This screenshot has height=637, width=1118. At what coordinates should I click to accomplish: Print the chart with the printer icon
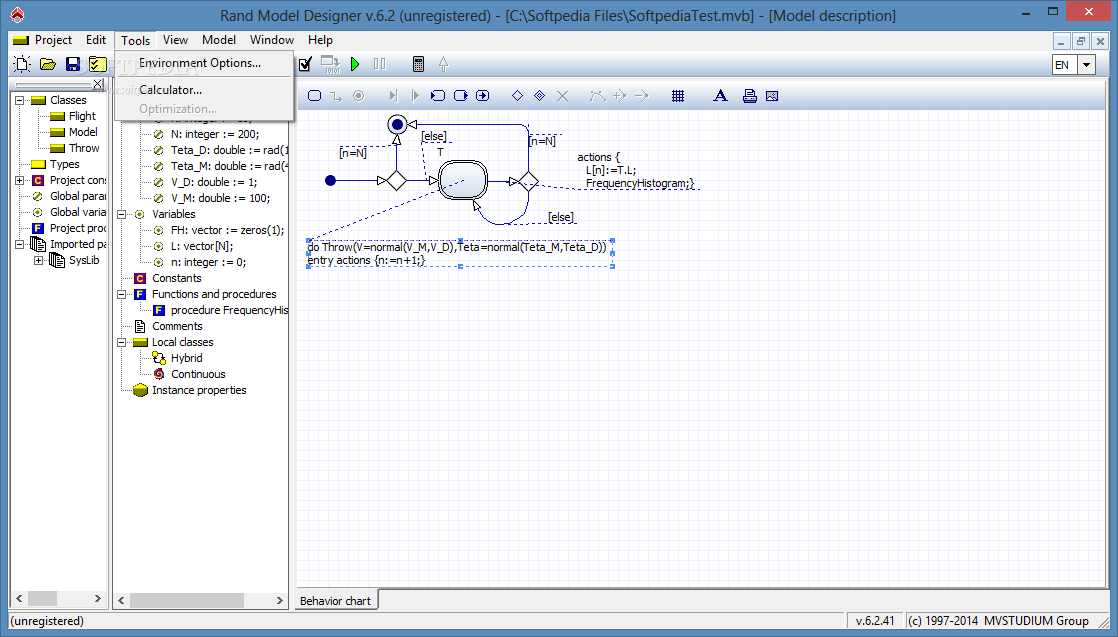[x=749, y=96]
